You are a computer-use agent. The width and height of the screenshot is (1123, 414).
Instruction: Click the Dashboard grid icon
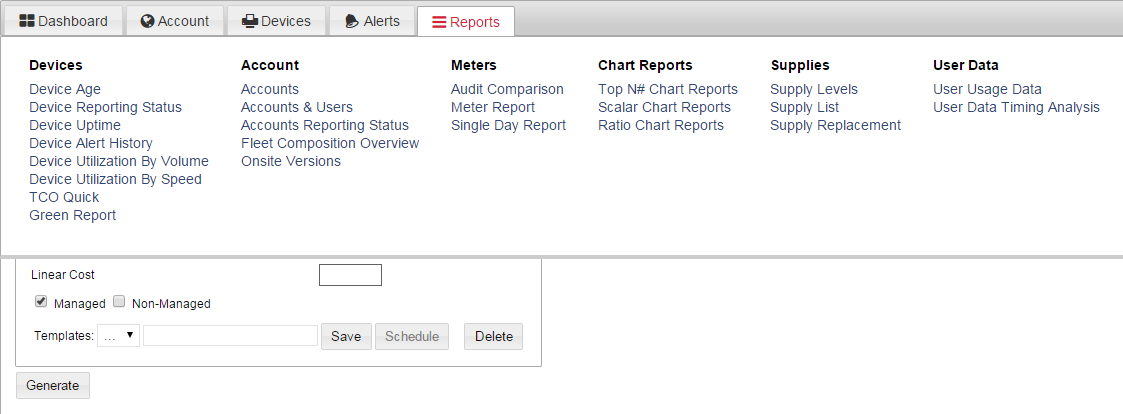(26, 21)
